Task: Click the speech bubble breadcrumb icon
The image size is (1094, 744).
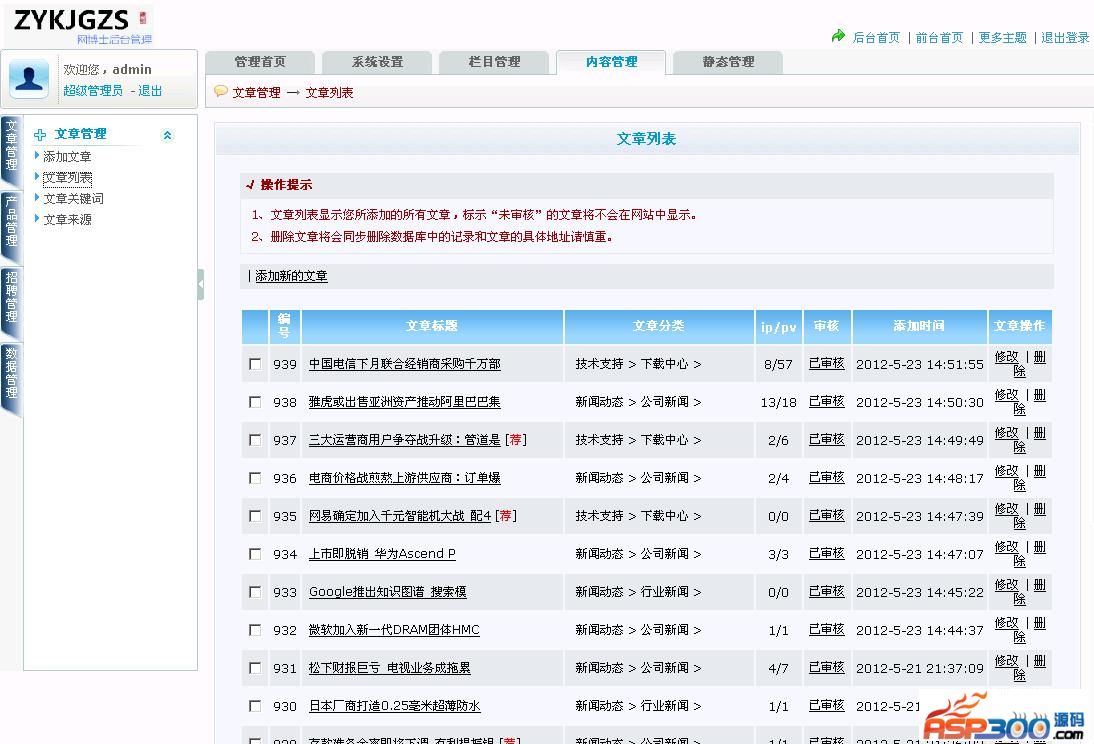Action: [x=220, y=91]
